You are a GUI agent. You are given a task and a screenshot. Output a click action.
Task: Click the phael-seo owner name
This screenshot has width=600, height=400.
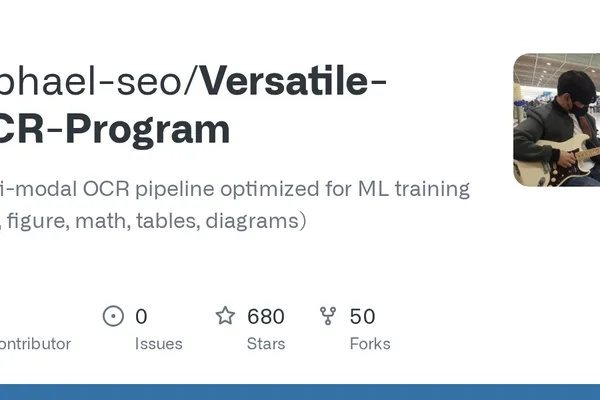click(90, 81)
